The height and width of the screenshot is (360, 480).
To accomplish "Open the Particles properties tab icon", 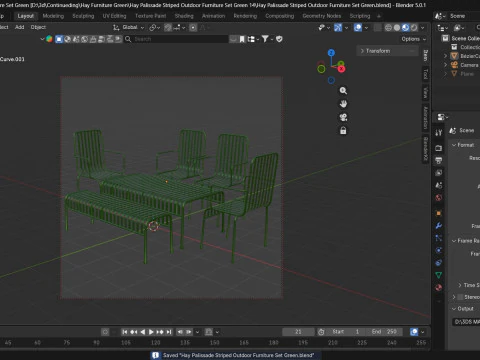I will point(439,238).
